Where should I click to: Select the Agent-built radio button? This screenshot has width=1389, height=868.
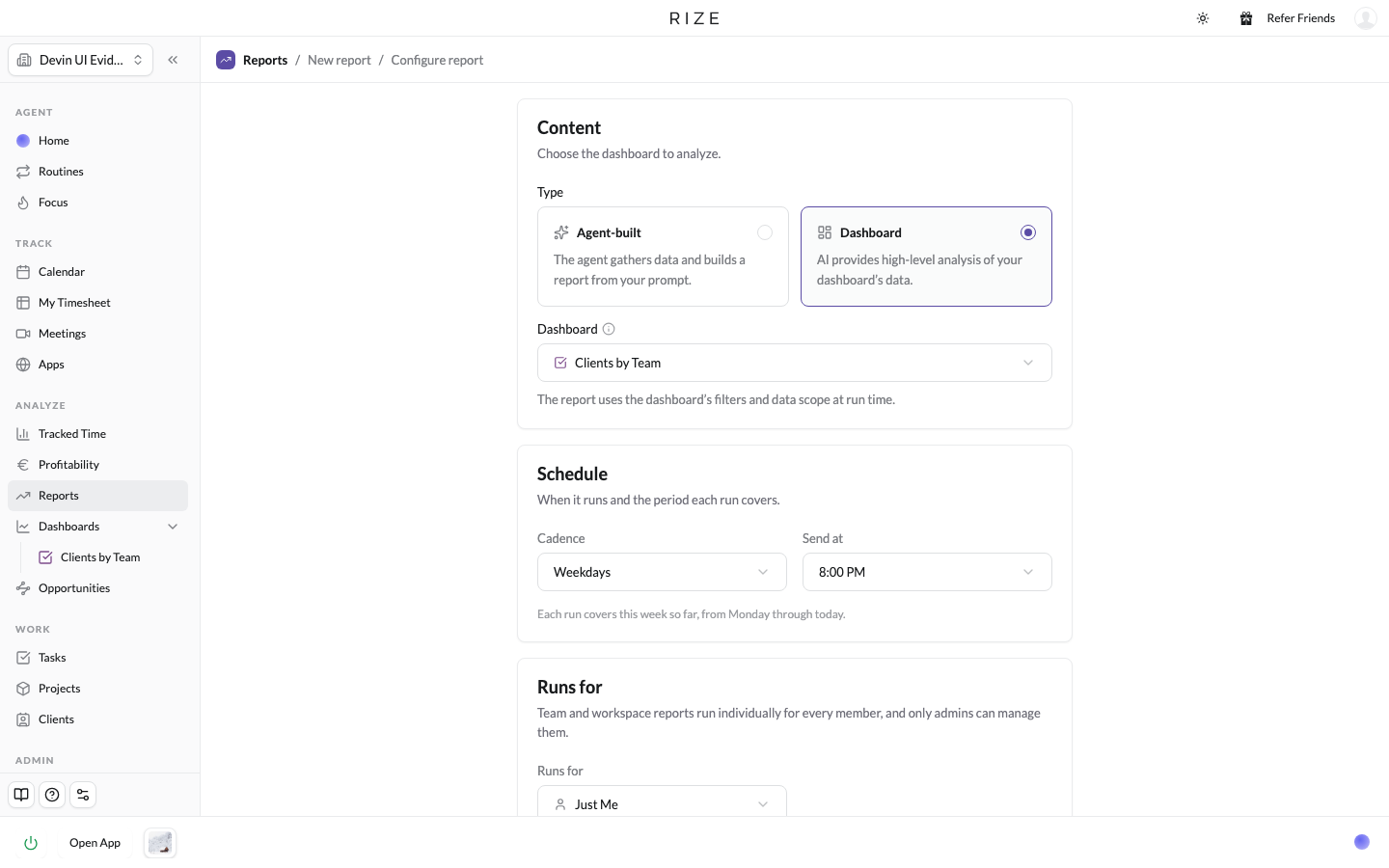pyautogui.click(x=765, y=232)
